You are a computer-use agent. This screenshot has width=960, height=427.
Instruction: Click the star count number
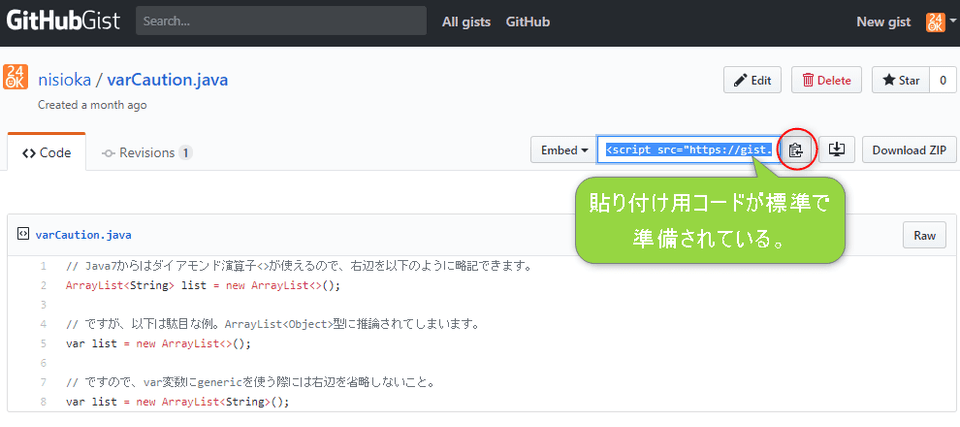click(x=942, y=81)
